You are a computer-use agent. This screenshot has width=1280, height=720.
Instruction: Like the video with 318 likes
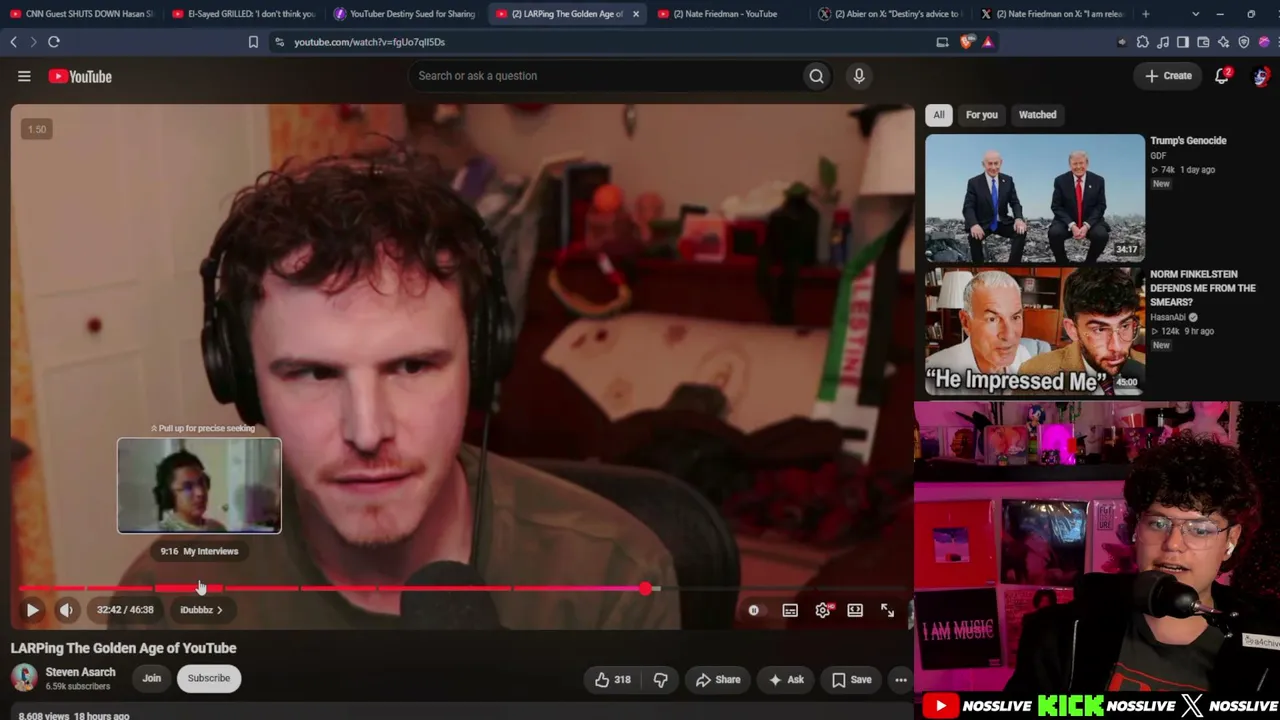pos(612,680)
